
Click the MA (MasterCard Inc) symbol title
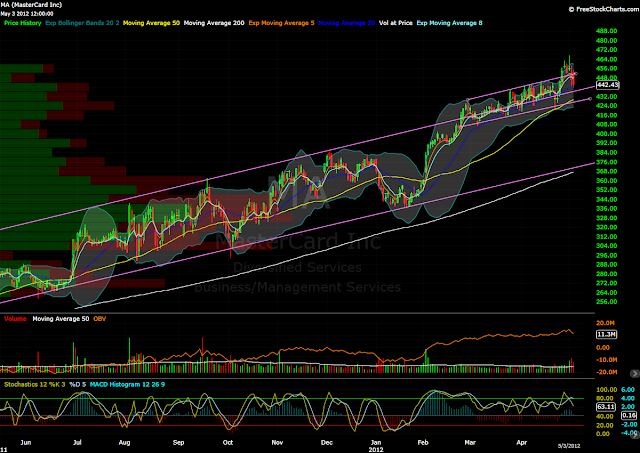pyautogui.click(x=31, y=5)
